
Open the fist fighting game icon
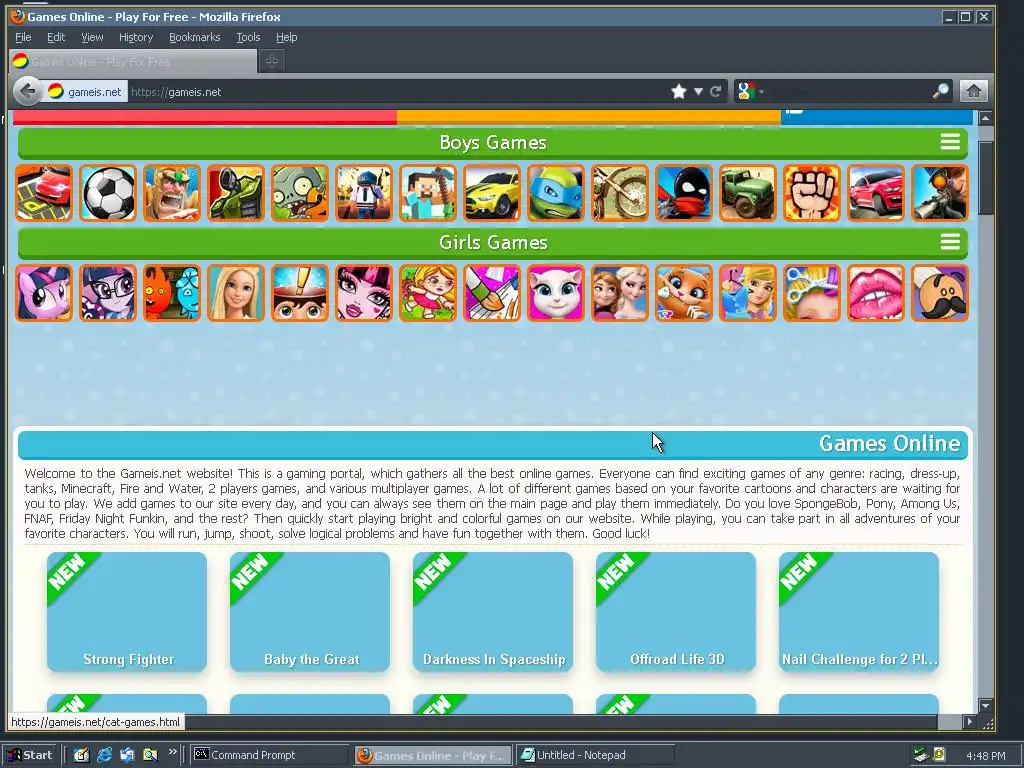(812, 193)
